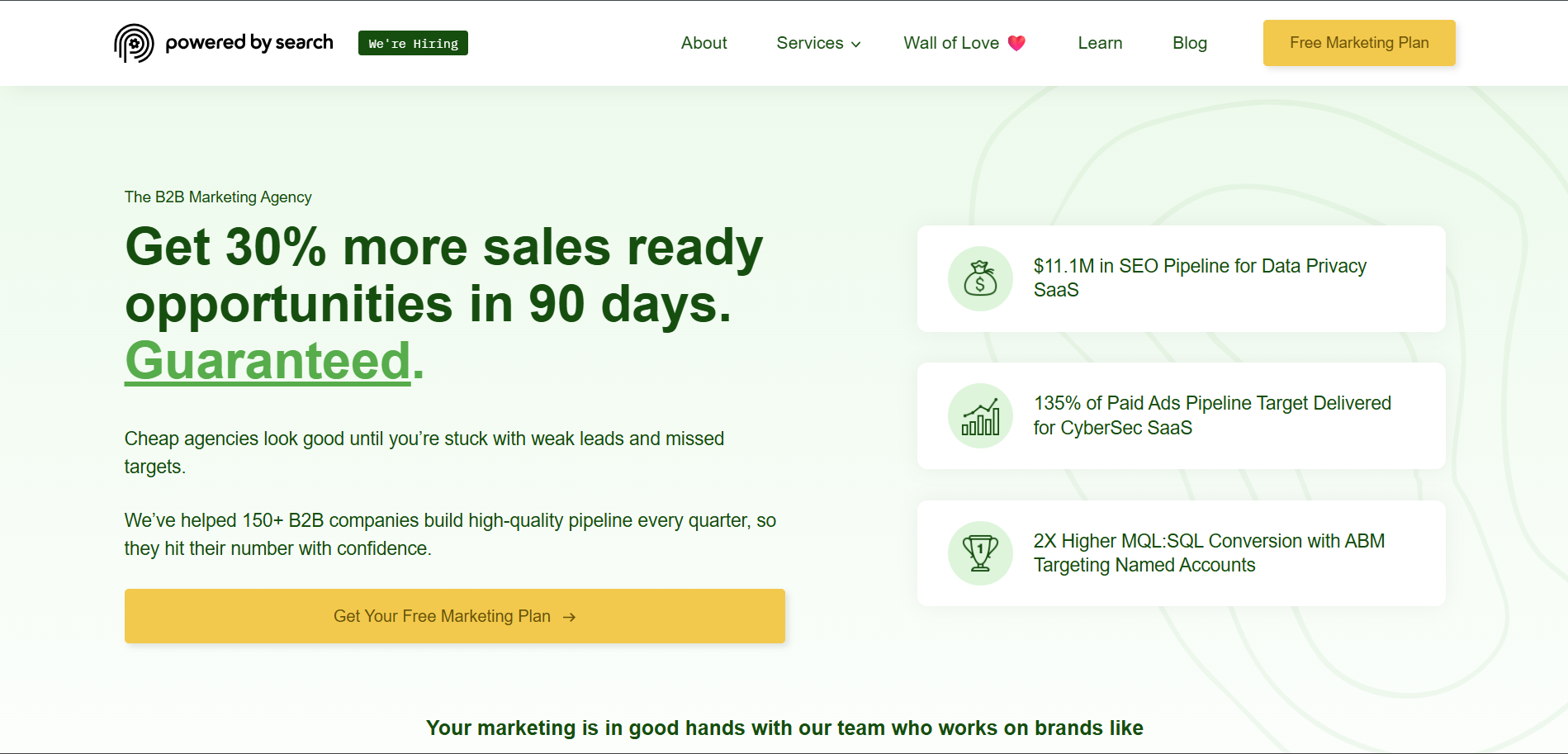Screen dimensions: 1568x754
Task: Open the 135% of Paid Ads Pipeline card
Action: pyautogui.click(x=1181, y=416)
